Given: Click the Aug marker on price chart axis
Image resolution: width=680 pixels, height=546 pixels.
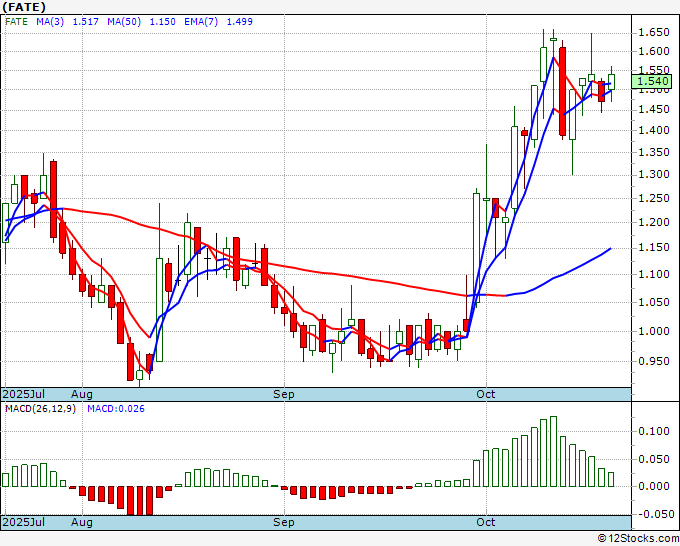Looking at the screenshot, I should (82, 395).
